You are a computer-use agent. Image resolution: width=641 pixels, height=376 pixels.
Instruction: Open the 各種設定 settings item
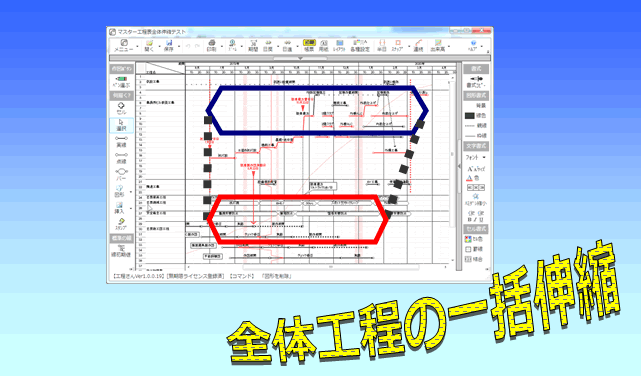coord(360,45)
